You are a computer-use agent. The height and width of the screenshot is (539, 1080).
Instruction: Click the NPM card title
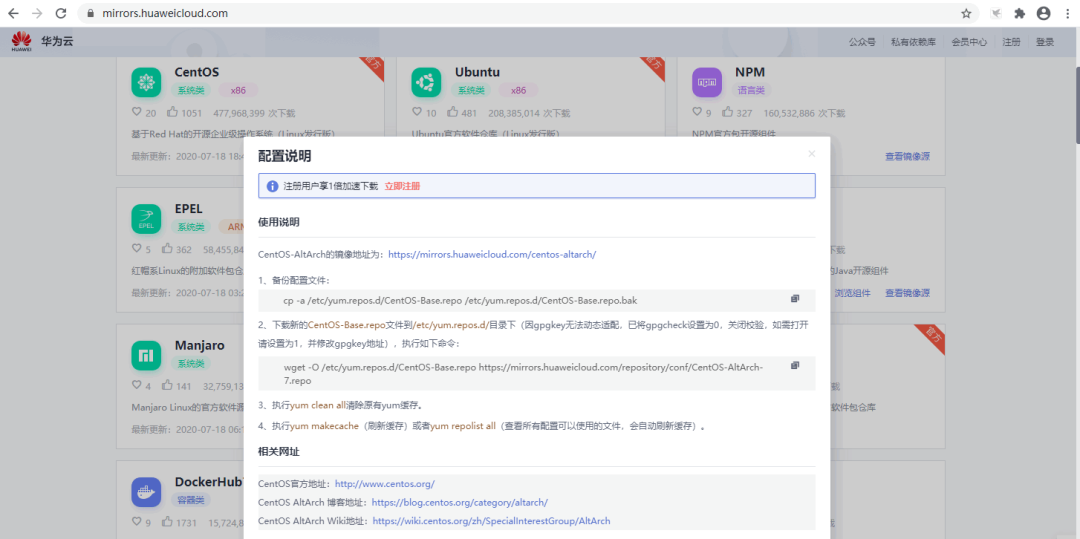click(x=750, y=72)
